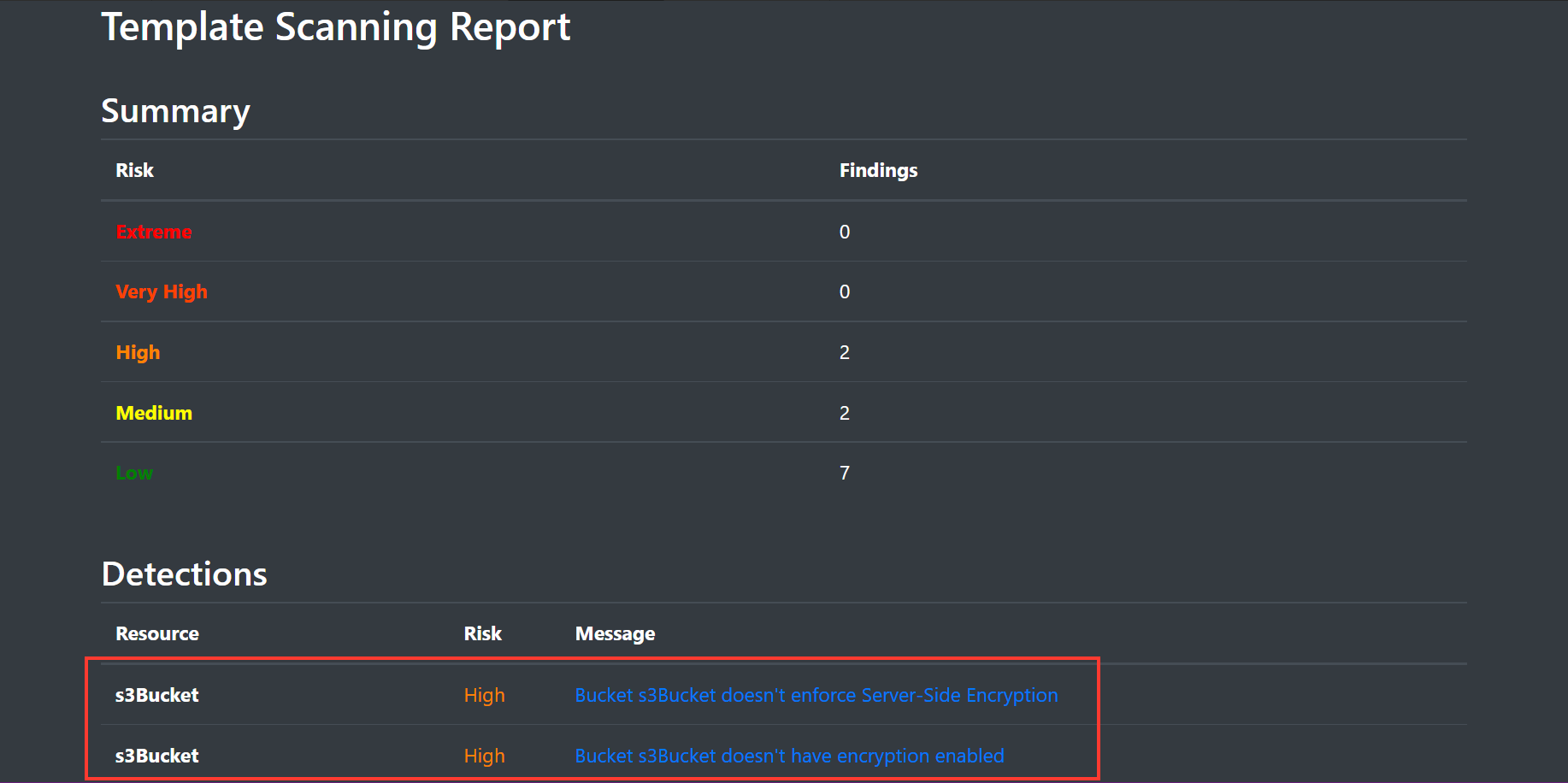Open the encryption enabled finding link
1568x783 pixels.
pos(789,756)
